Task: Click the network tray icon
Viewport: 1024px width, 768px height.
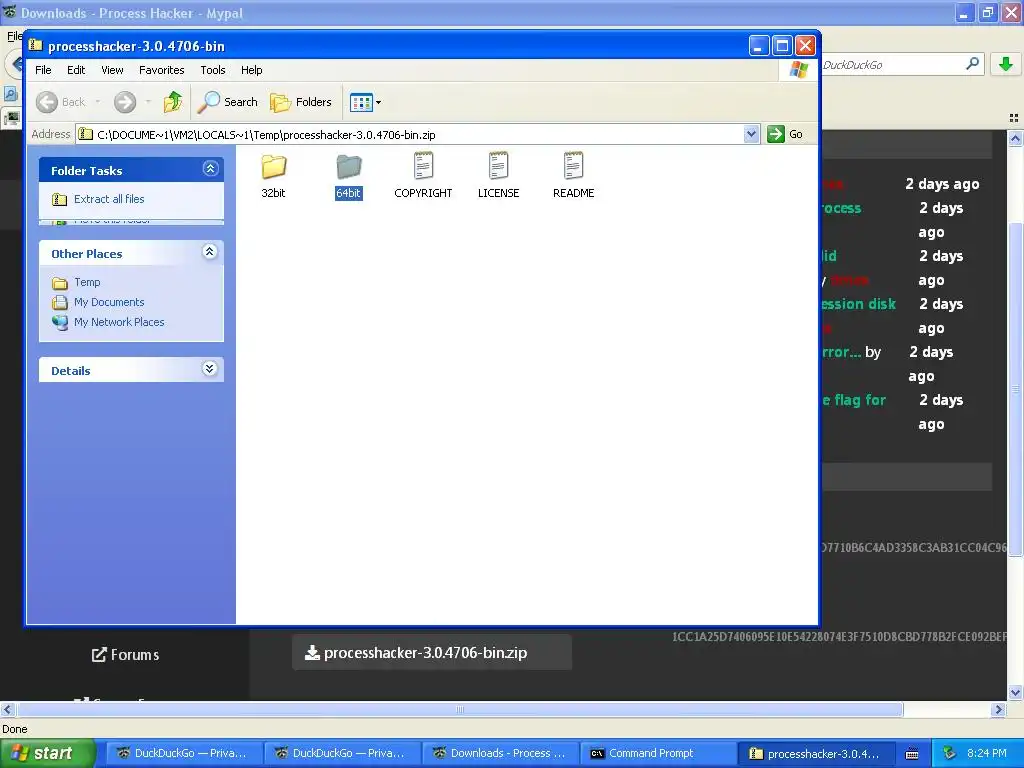Action: pyautogui.click(x=950, y=753)
